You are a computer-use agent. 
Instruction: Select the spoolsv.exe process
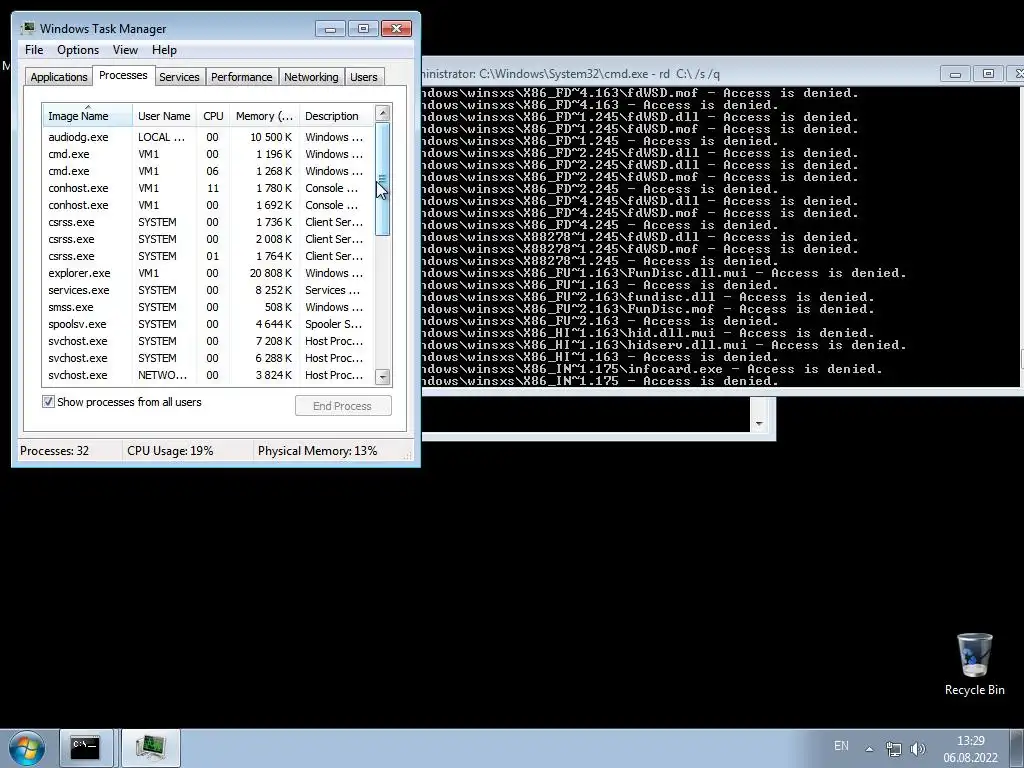(x=209, y=324)
